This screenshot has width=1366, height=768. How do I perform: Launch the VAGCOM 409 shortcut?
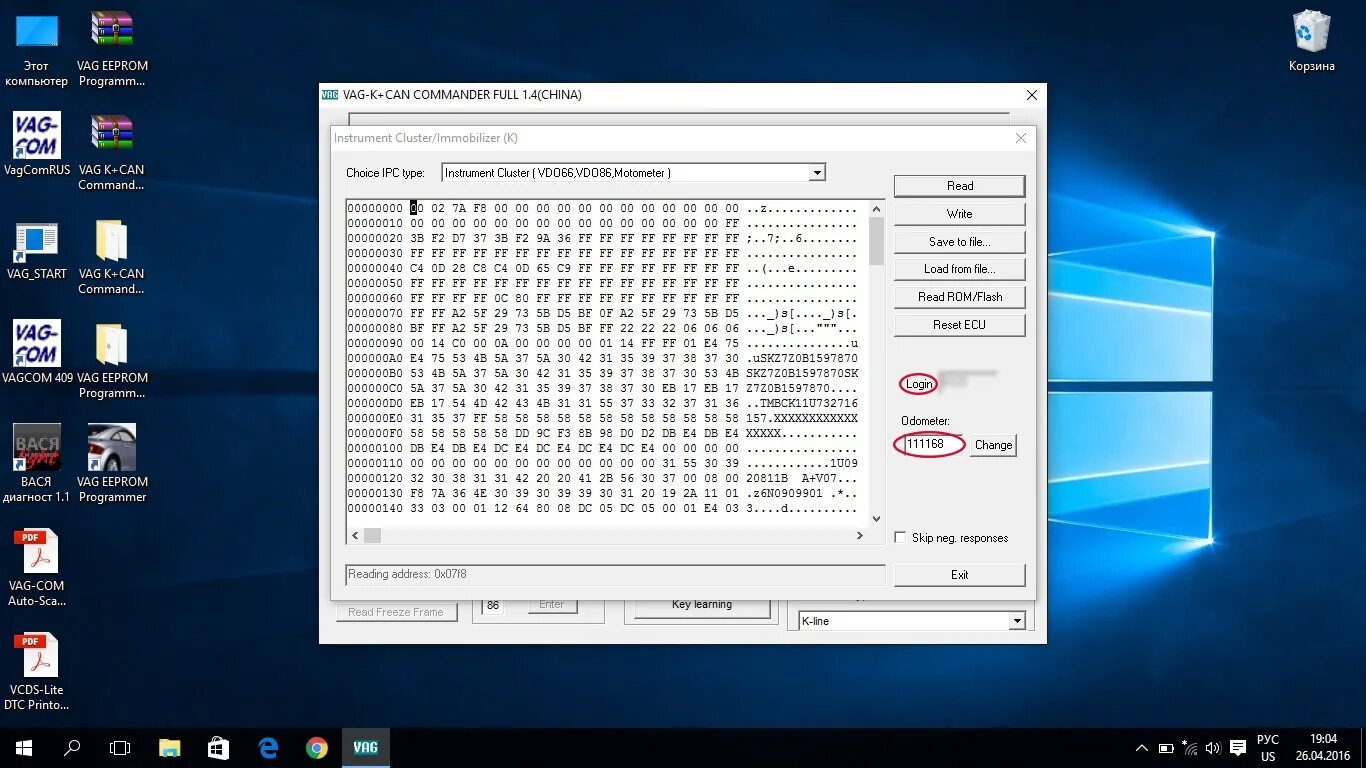pos(37,352)
